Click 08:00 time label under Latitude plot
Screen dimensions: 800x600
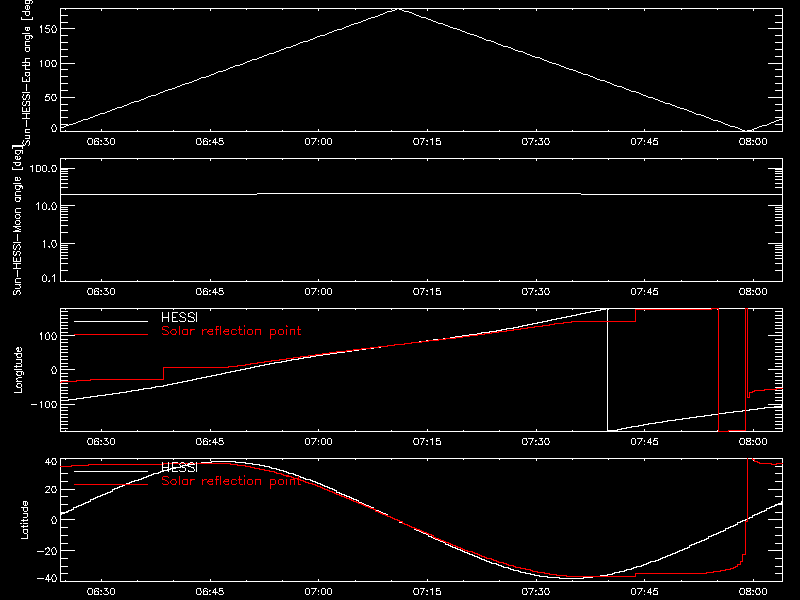pos(753,592)
